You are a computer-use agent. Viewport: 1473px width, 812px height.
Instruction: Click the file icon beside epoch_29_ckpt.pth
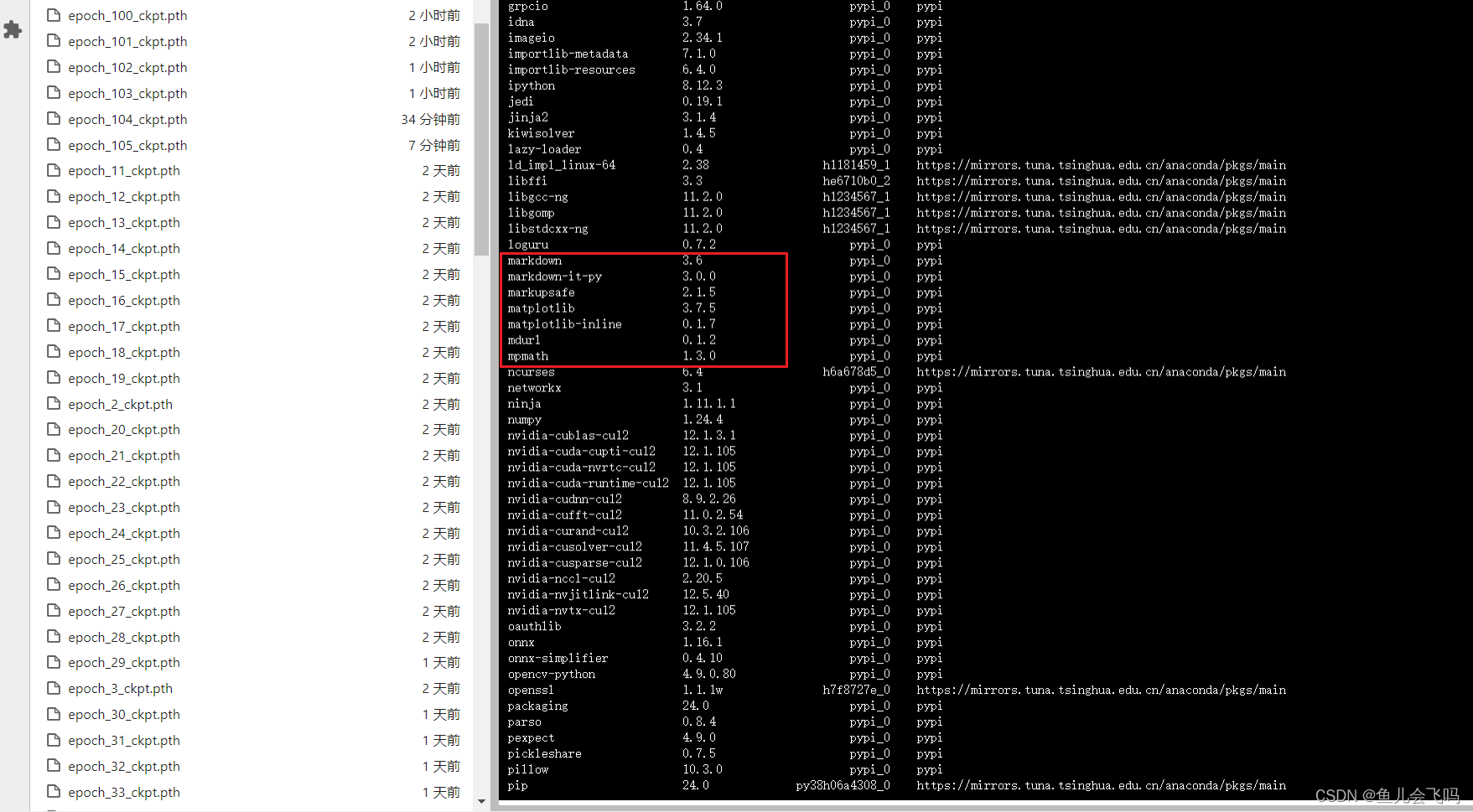point(52,662)
